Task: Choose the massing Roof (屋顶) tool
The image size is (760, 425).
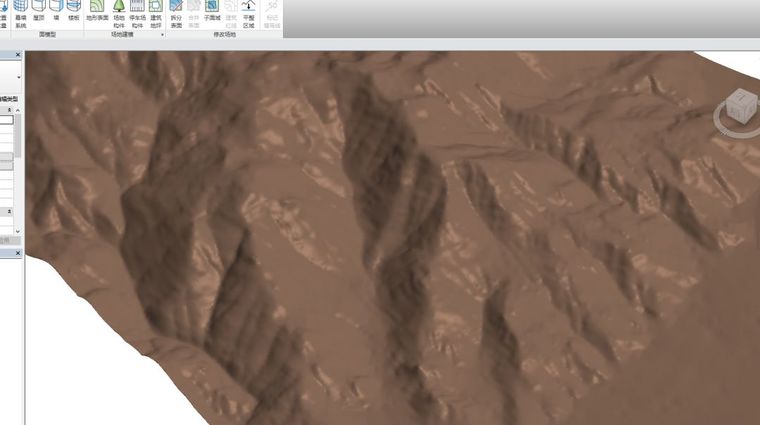Action: click(x=39, y=11)
